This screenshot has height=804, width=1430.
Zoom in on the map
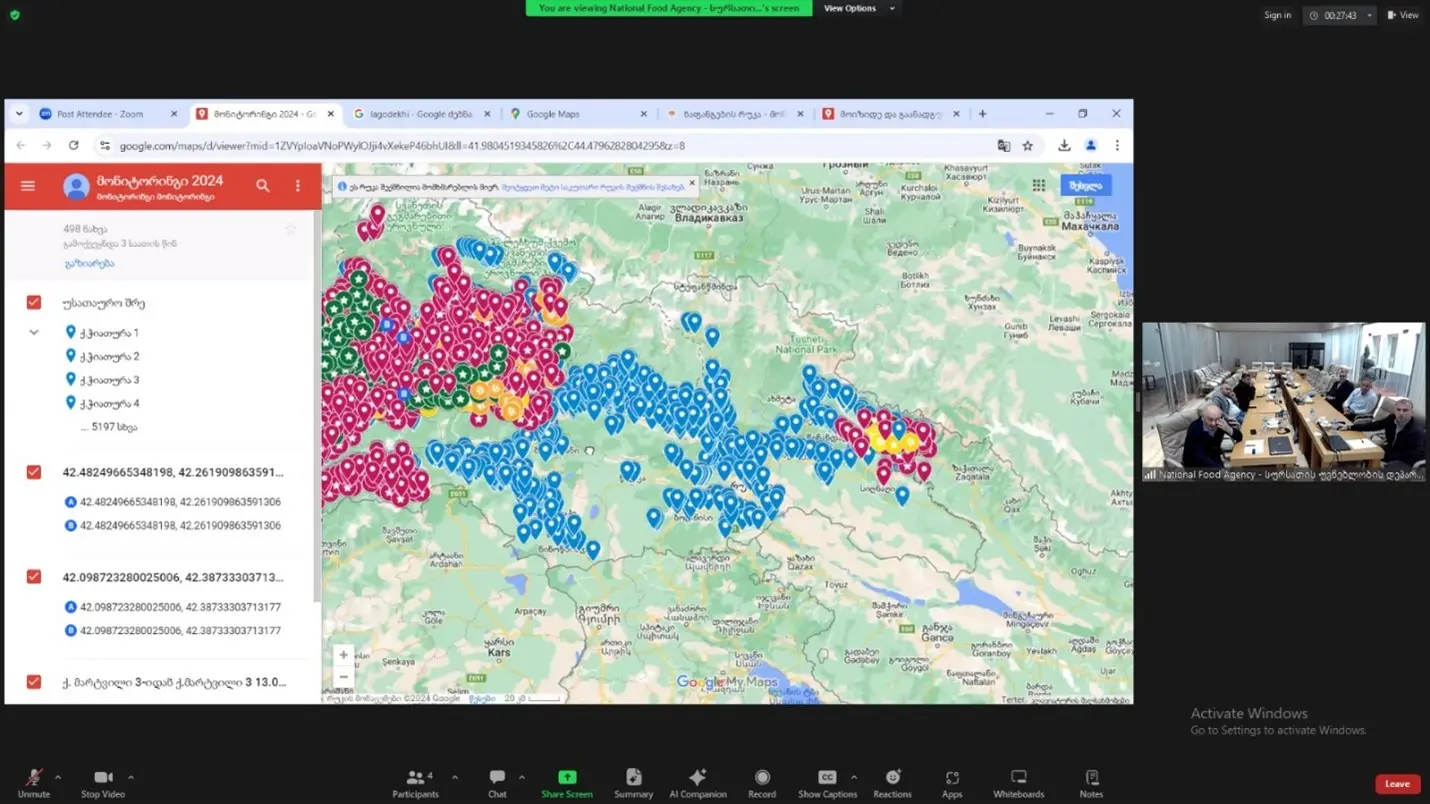click(344, 655)
